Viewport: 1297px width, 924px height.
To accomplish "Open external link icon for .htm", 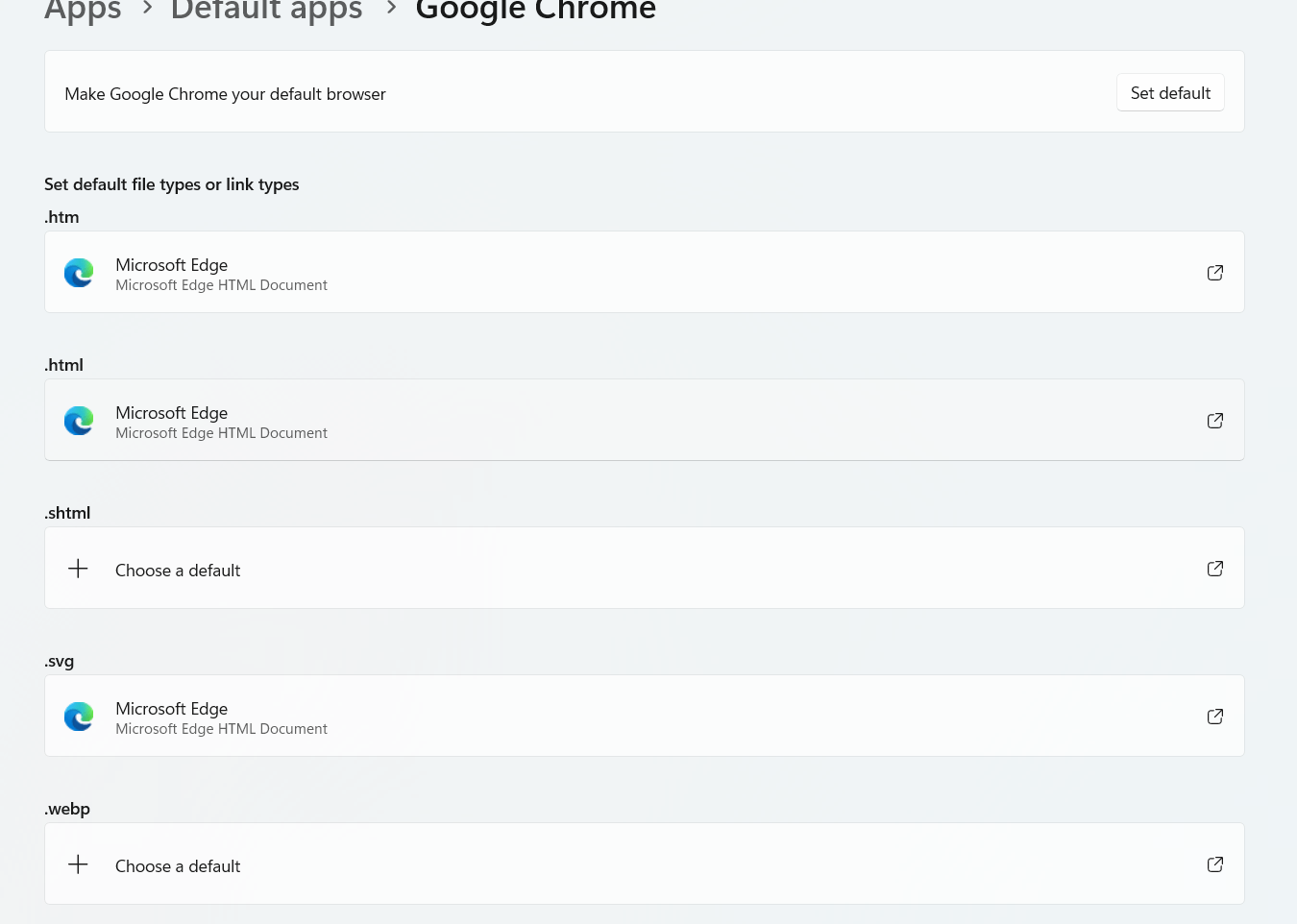I will point(1215,273).
